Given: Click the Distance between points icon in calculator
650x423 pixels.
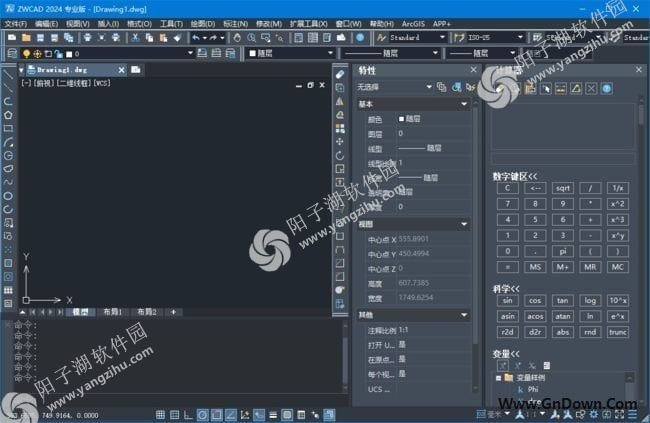Looking at the screenshot, I should pyautogui.click(x=561, y=88).
